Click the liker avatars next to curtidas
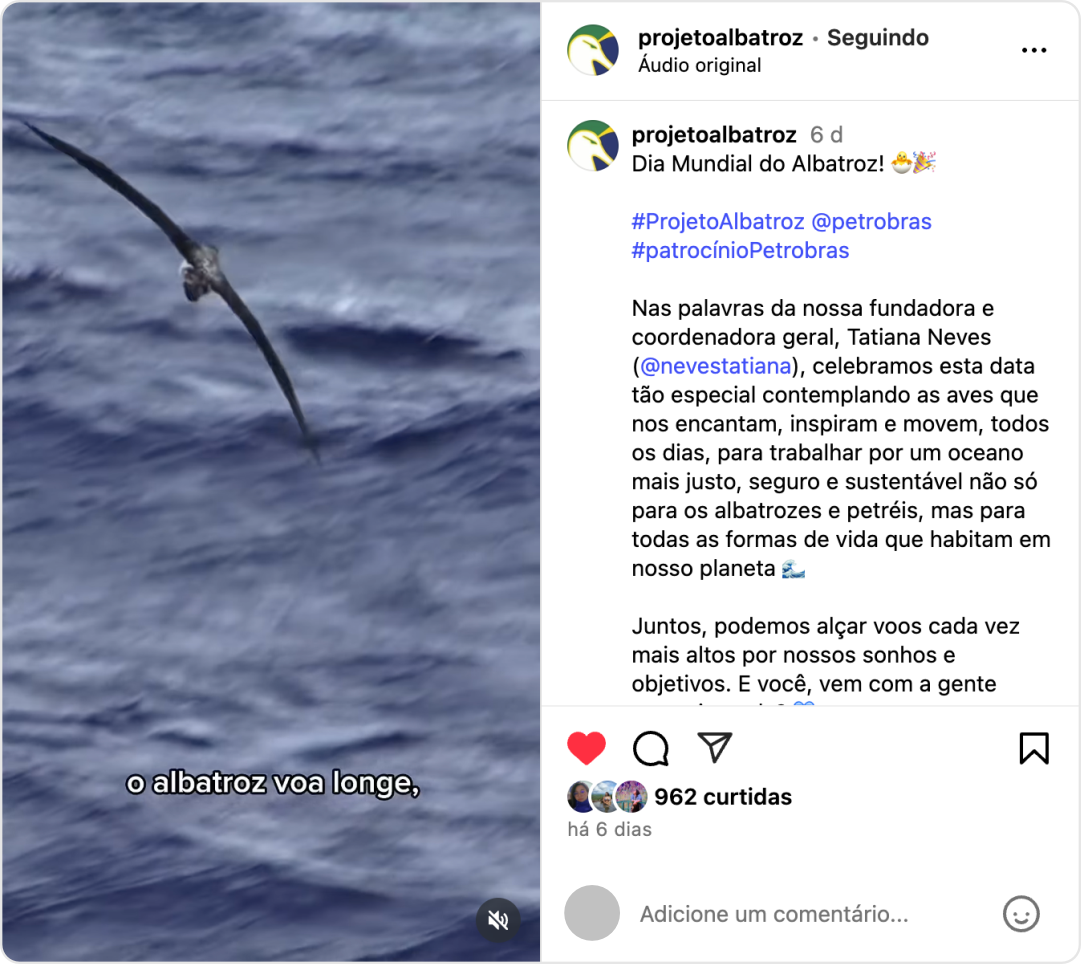 pyautogui.click(x=607, y=796)
